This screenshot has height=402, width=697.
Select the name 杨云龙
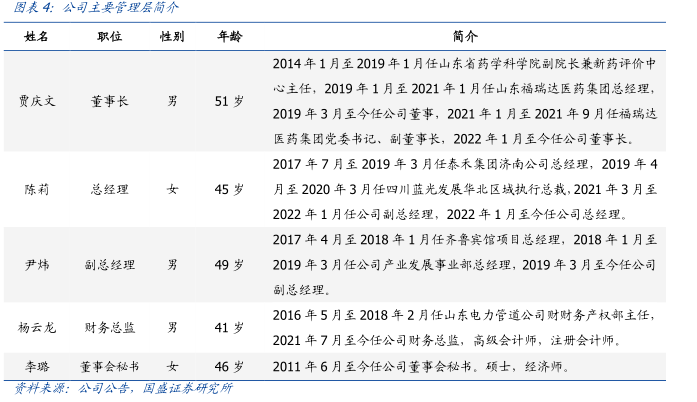pyautogui.click(x=37, y=327)
